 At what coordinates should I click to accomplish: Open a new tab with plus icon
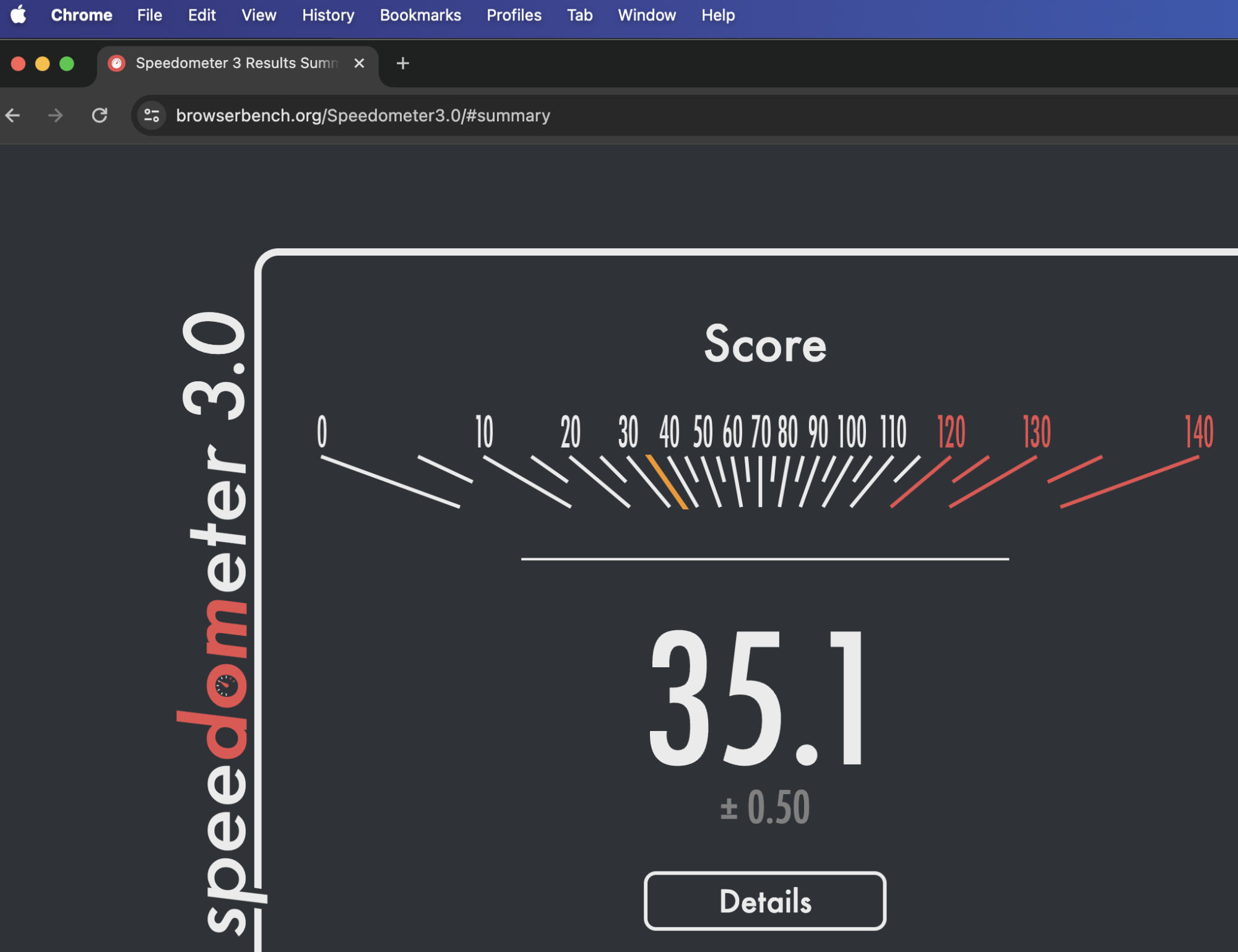[x=403, y=63]
